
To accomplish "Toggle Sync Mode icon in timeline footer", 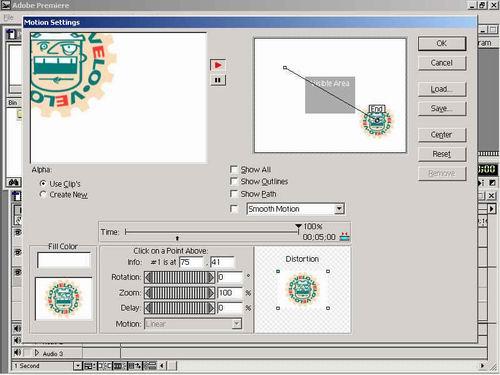I will pos(150,366).
